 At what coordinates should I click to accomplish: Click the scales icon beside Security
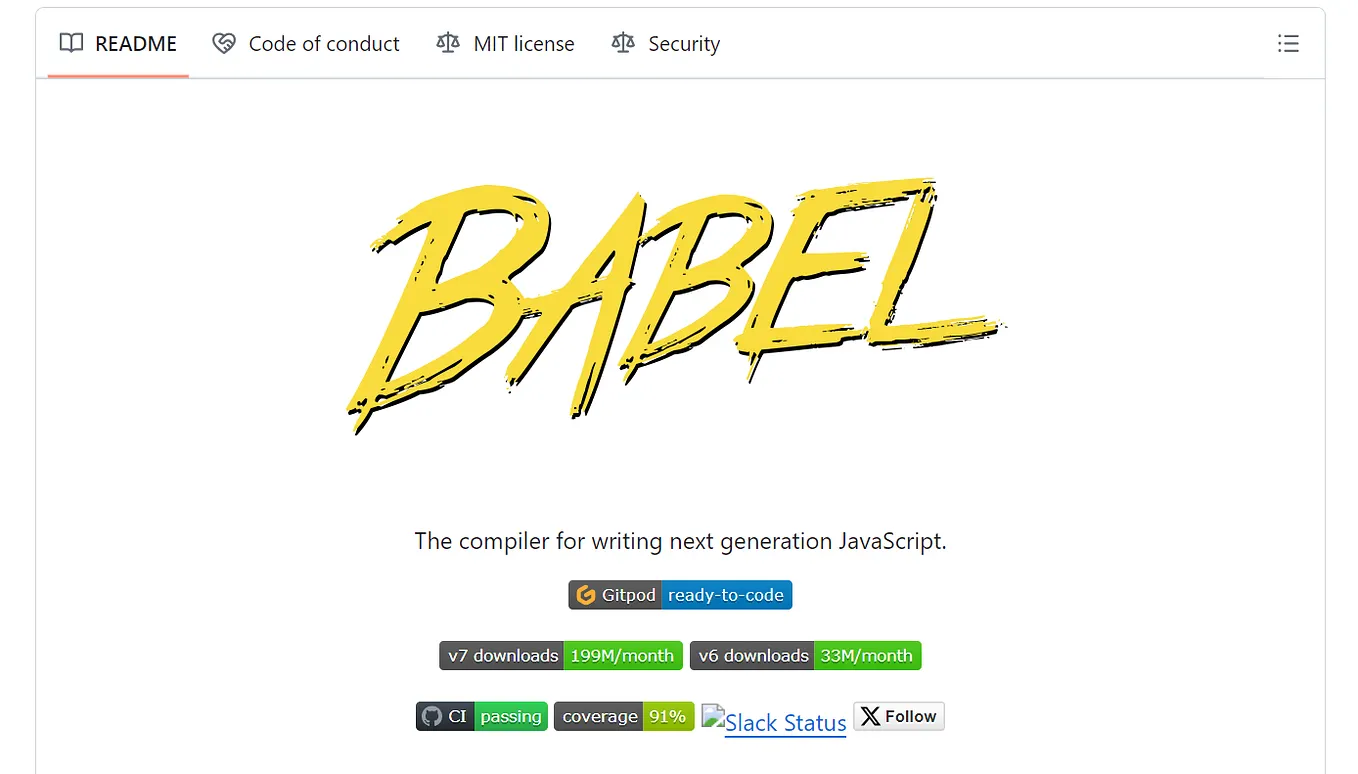pyautogui.click(x=621, y=43)
